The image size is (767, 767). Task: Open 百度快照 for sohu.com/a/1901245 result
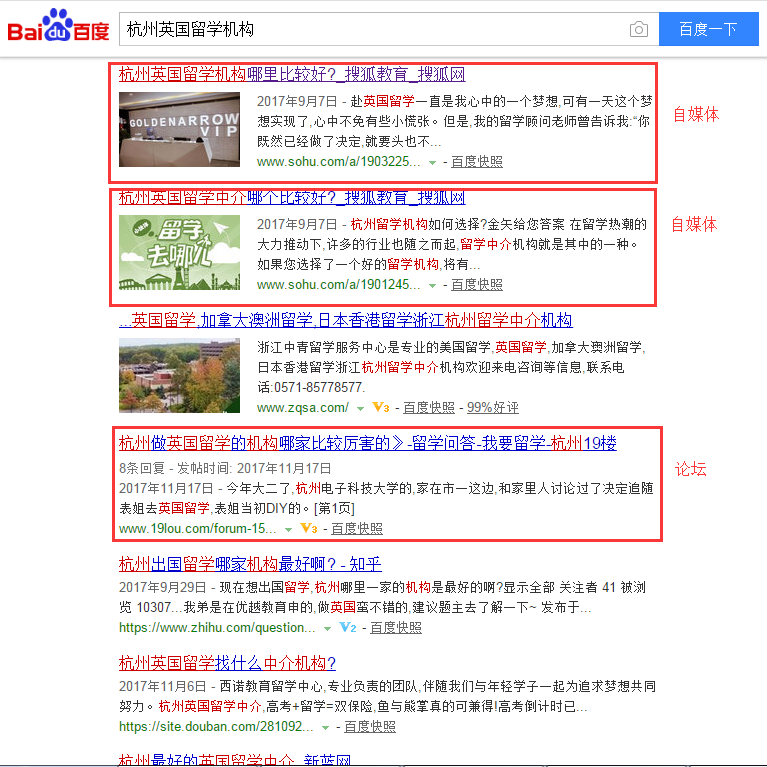pos(476,284)
